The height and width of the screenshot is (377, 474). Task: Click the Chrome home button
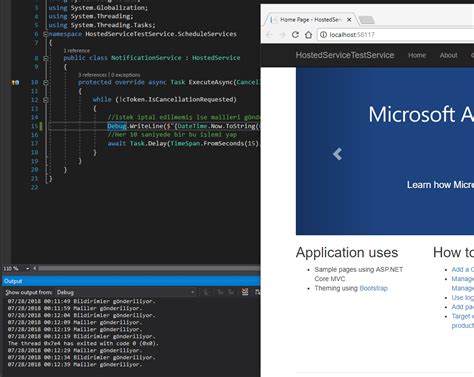click(x=308, y=35)
